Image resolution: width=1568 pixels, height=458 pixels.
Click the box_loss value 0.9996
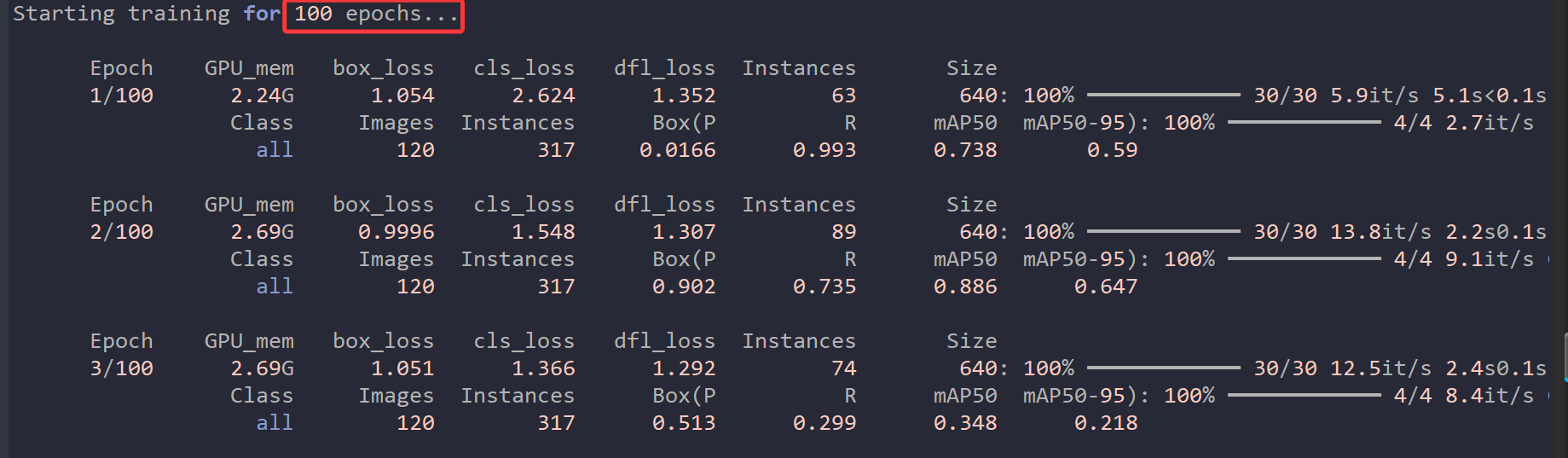[396, 232]
